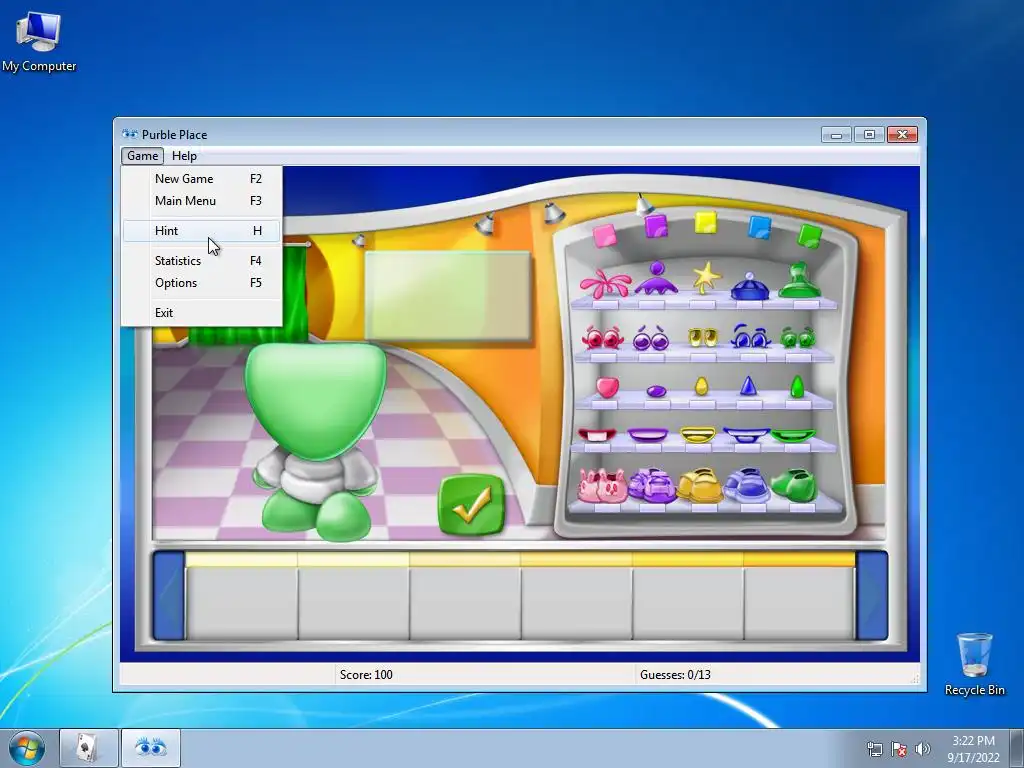This screenshot has height=768, width=1024.
Task: Select the green shoes
Action: coord(793,485)
